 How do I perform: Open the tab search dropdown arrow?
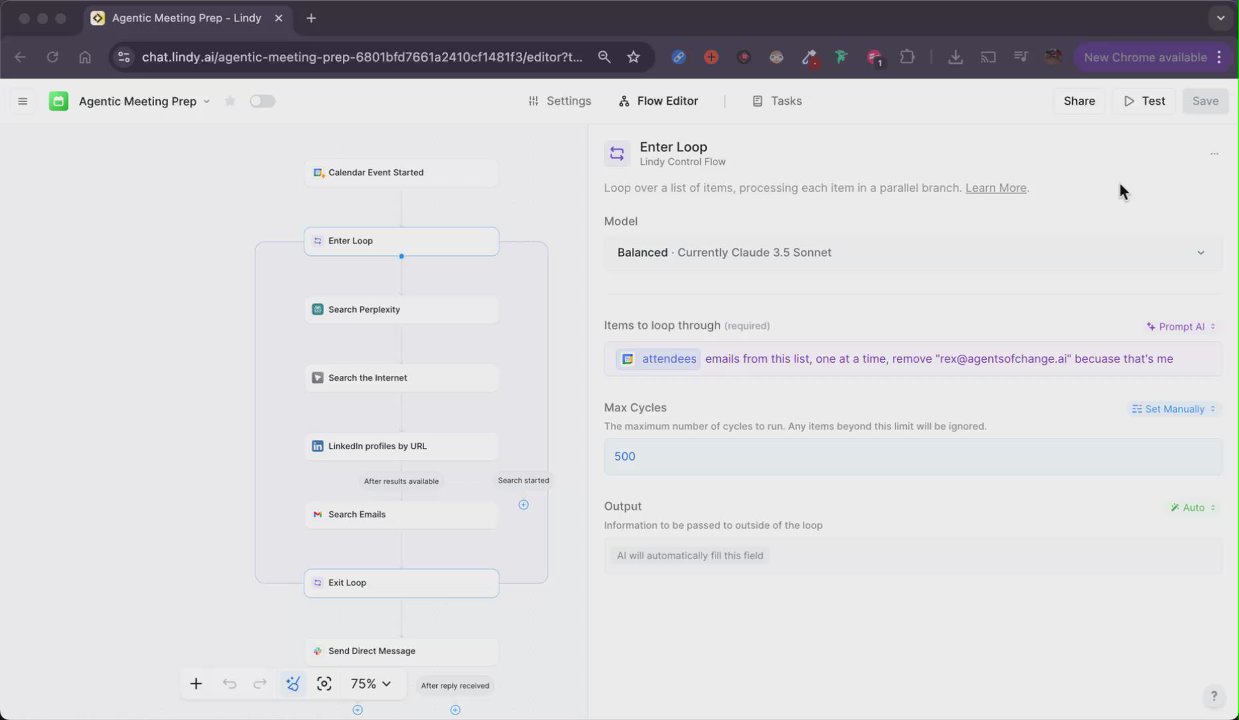tap(1220, 18)
